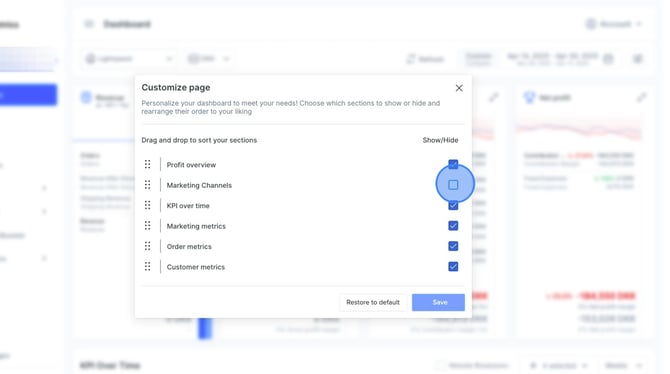Grab the Marketing Channels drag handle
The width and height of the screenshot is (670, 374).
click(x=147, y=185)
